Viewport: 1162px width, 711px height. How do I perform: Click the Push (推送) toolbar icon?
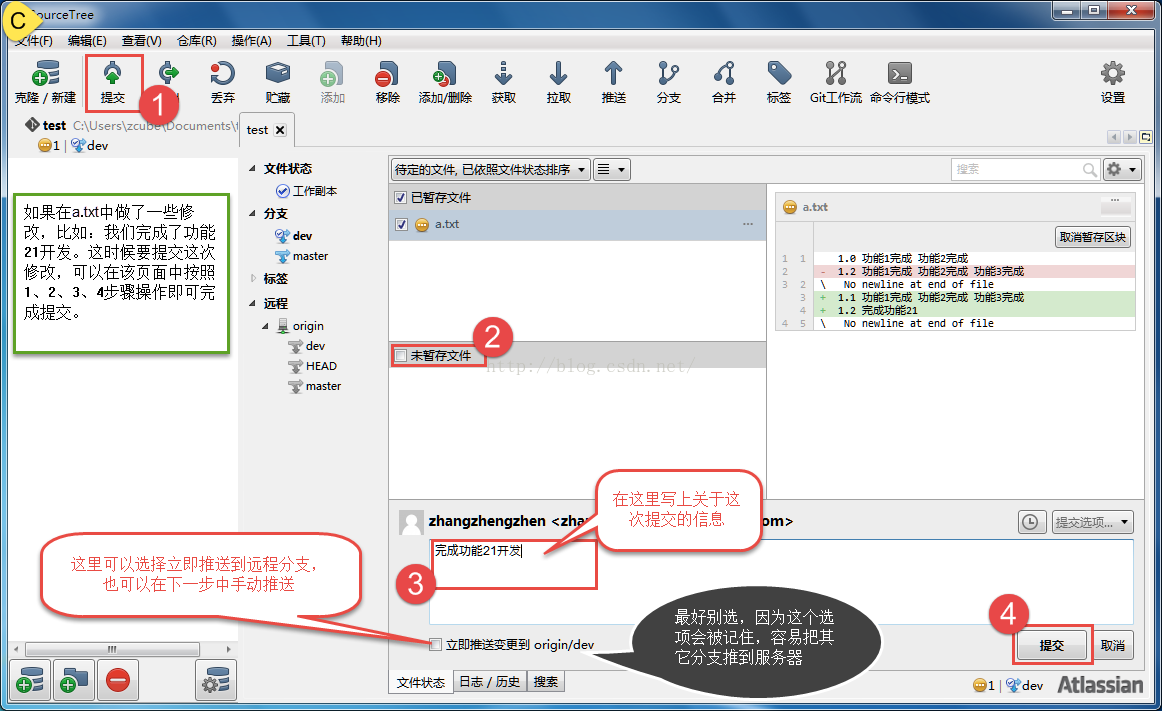tap(613, 82)
